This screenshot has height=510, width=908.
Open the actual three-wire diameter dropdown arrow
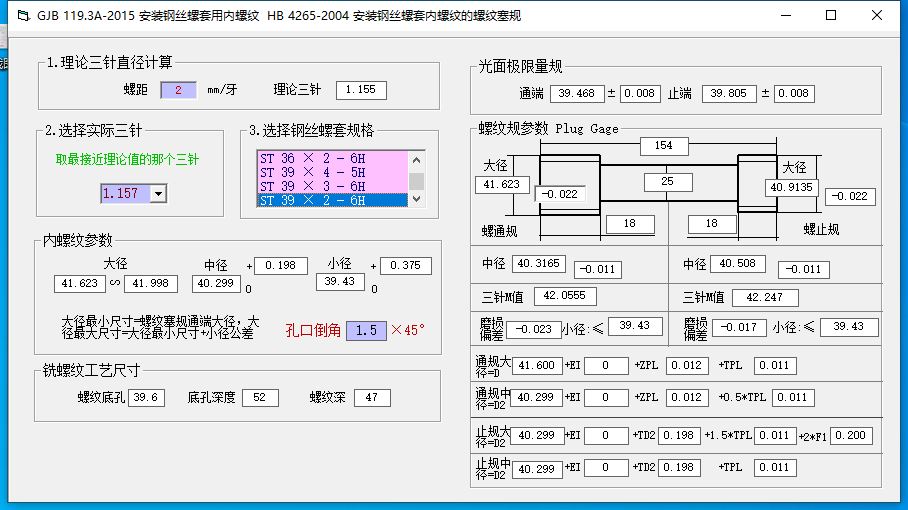(x=158, y=193)
